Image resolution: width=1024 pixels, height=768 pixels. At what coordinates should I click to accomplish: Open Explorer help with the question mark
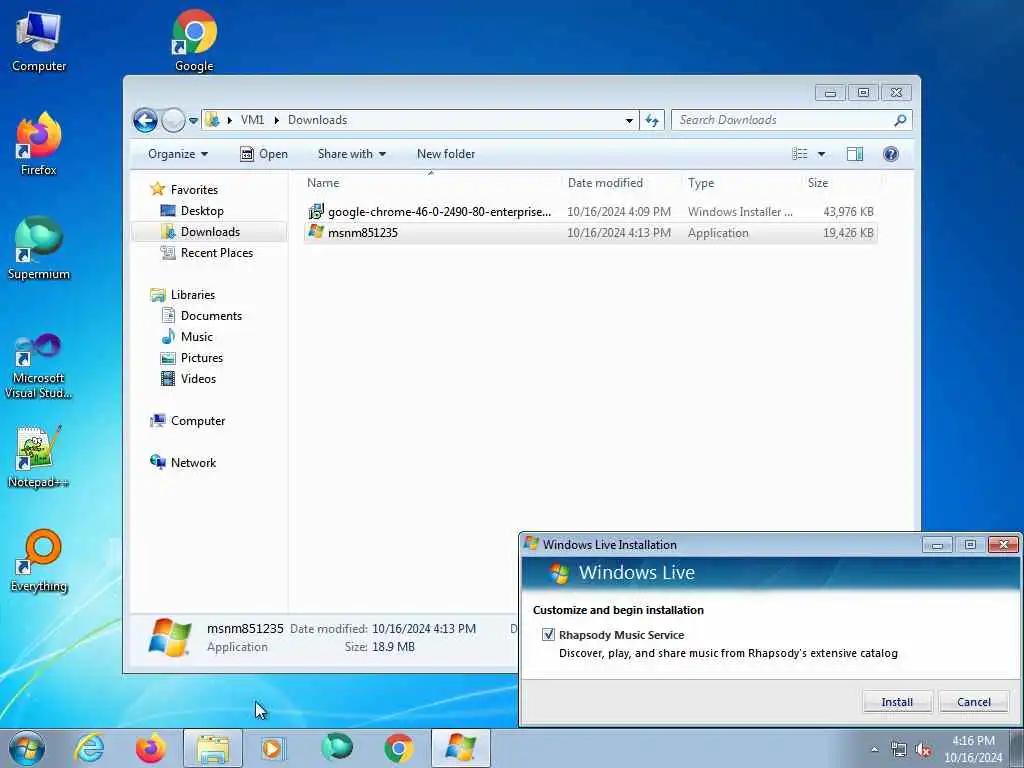click(x=890, y=154)
